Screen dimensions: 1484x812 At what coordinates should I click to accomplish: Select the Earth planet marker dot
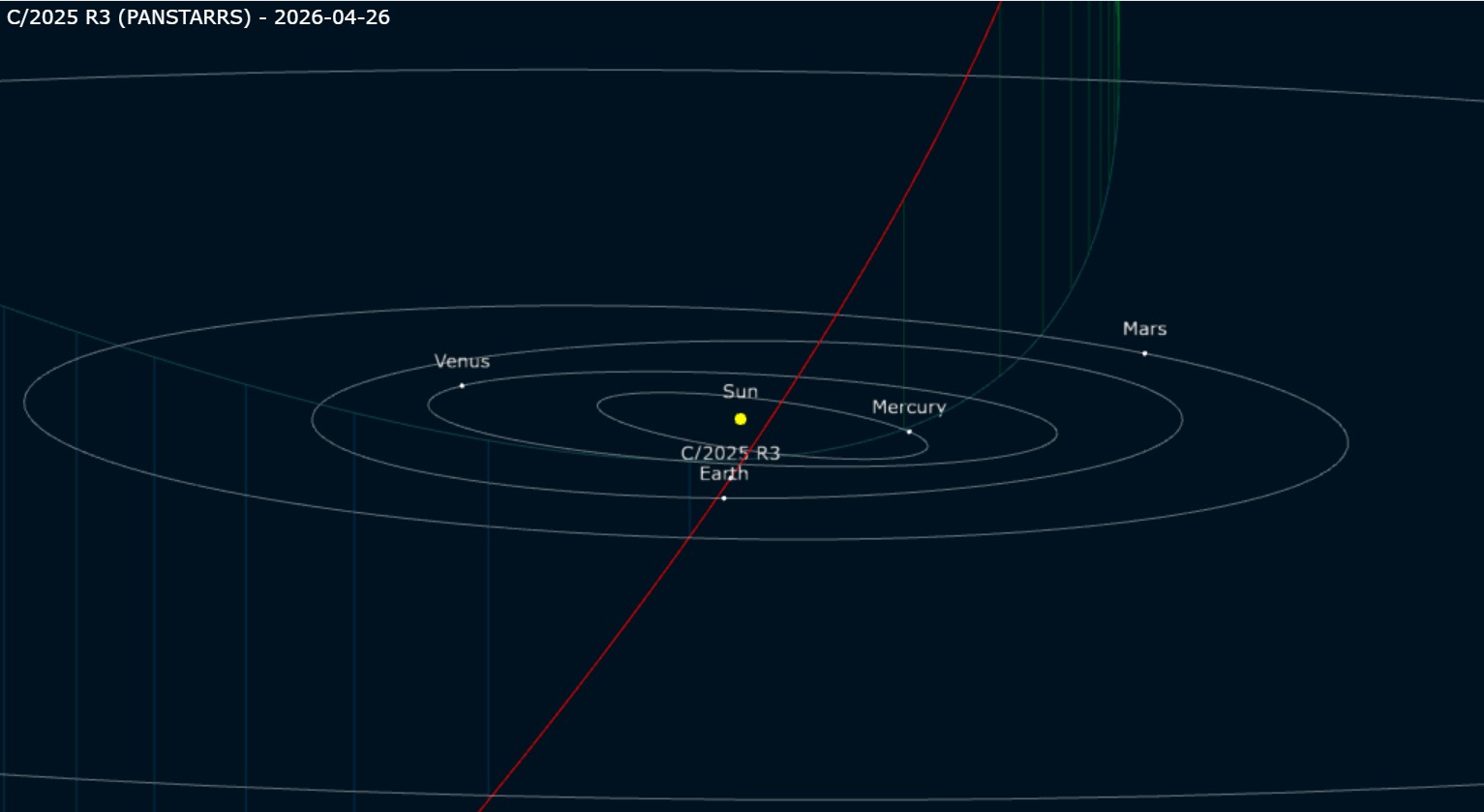724,498
